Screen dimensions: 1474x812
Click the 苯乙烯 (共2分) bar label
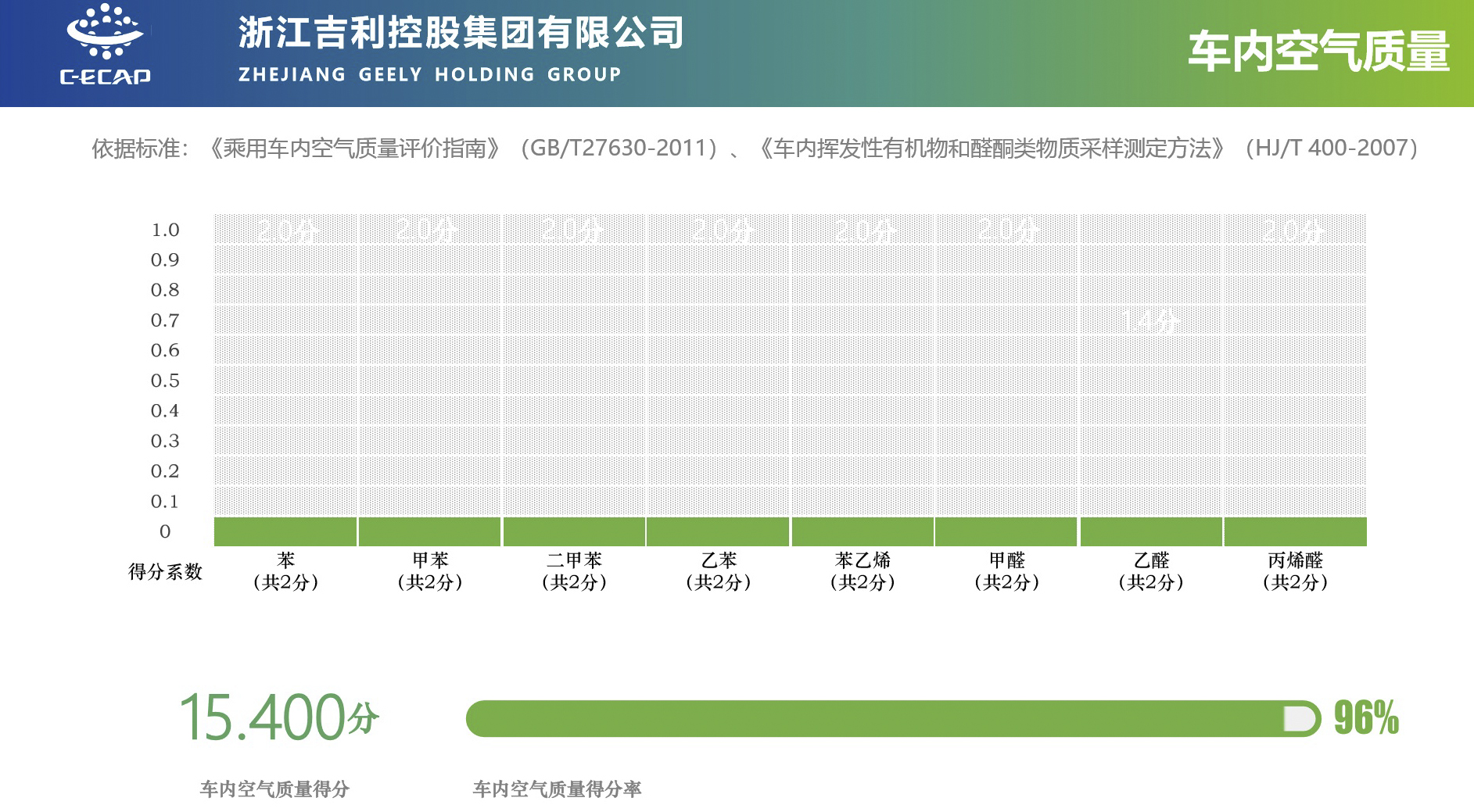point(863,571)
